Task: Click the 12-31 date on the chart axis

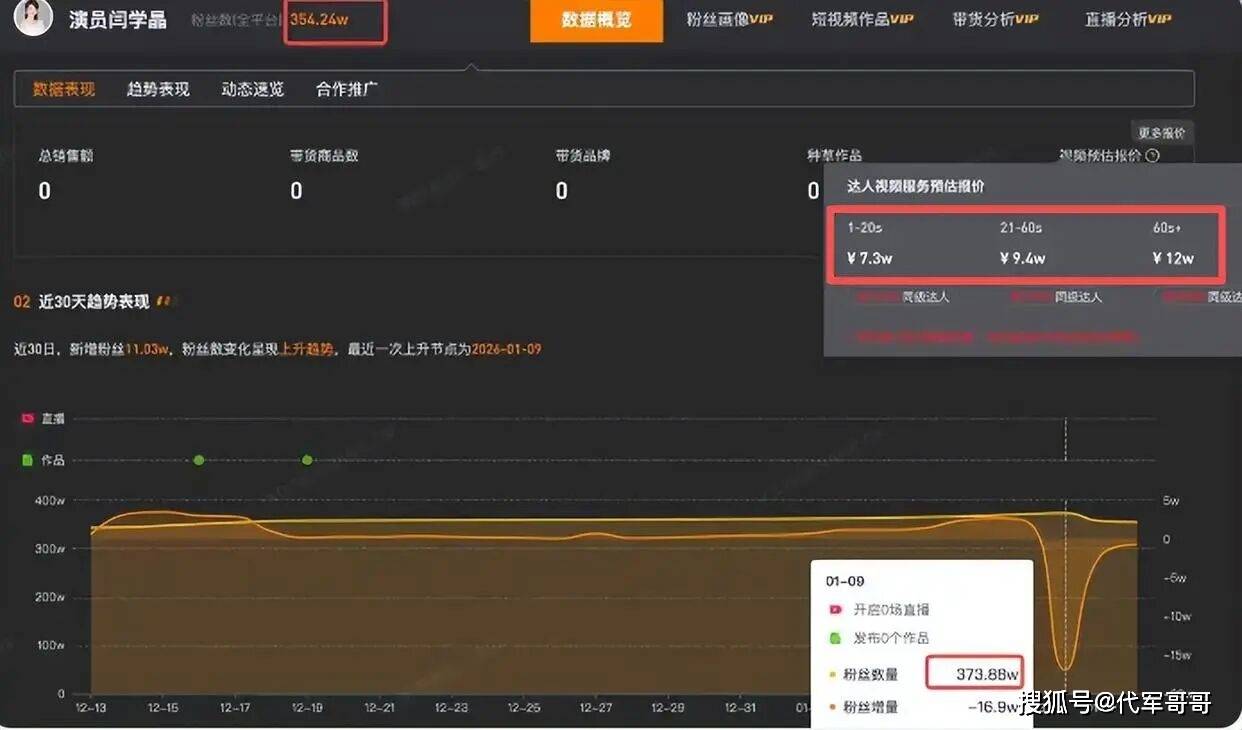Action: (x=740, y=707)
